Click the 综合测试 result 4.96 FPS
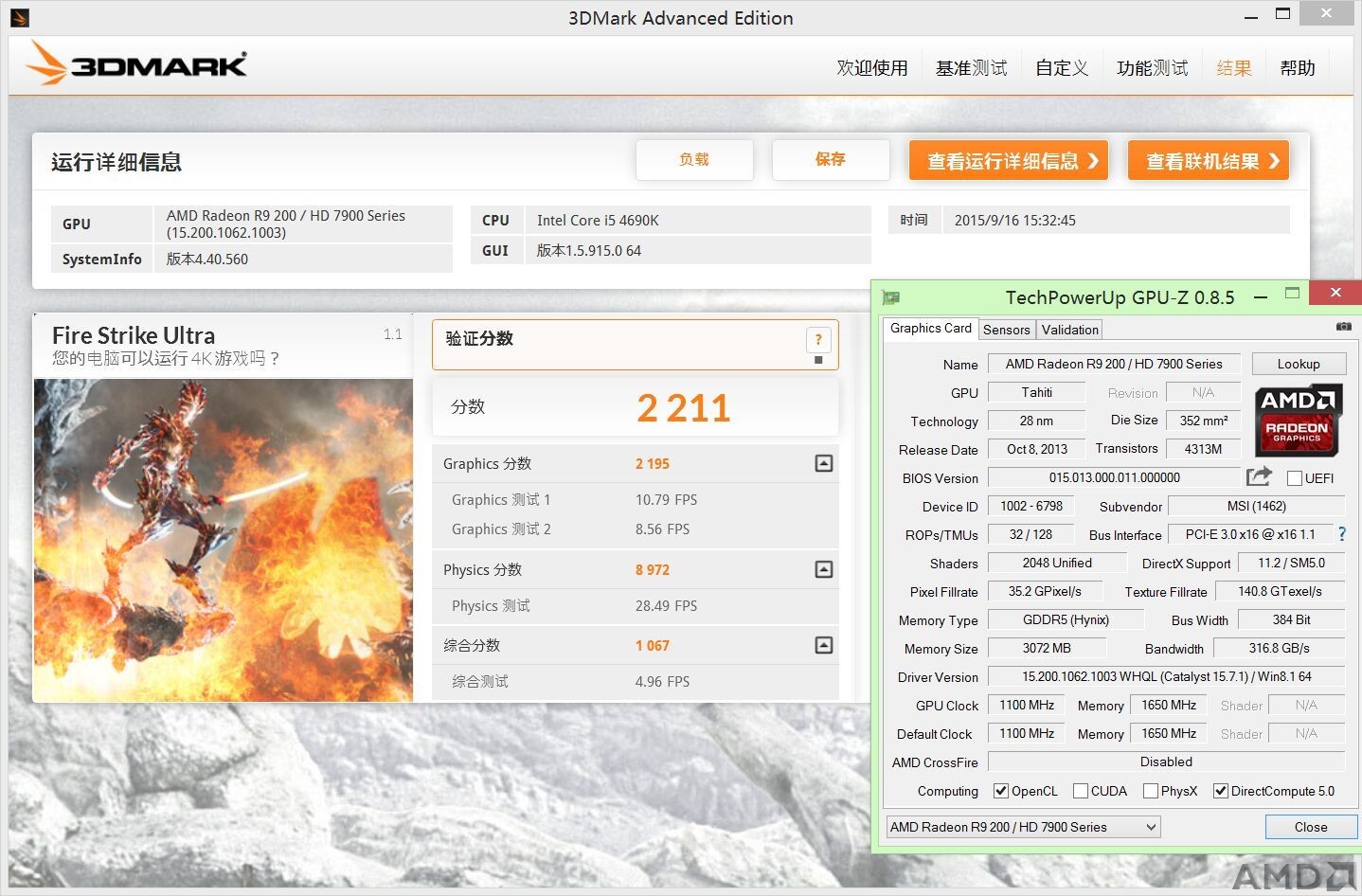The image size is (1362, 896). (662, 681)
